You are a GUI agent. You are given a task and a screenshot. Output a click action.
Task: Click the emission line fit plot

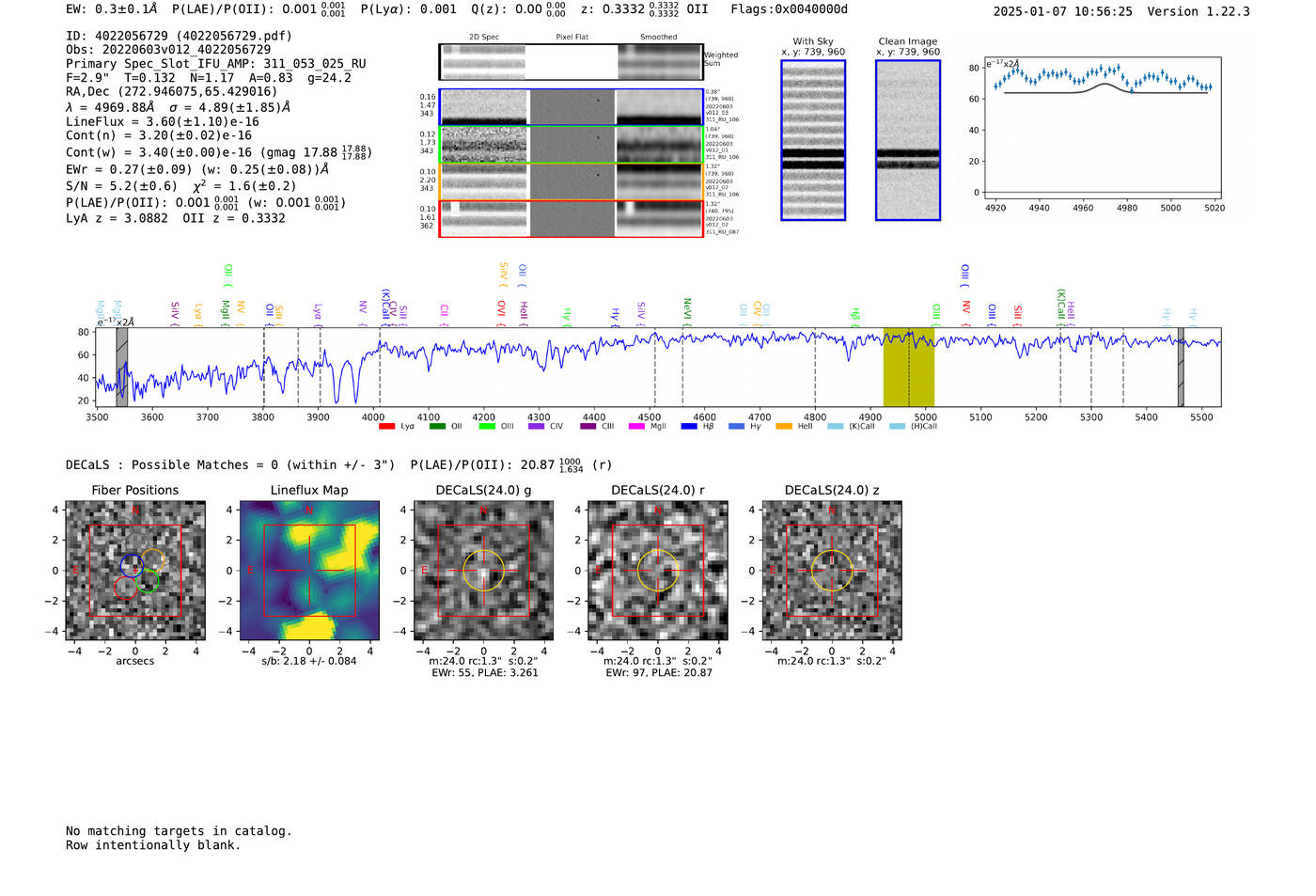[x=1103, y=129]
